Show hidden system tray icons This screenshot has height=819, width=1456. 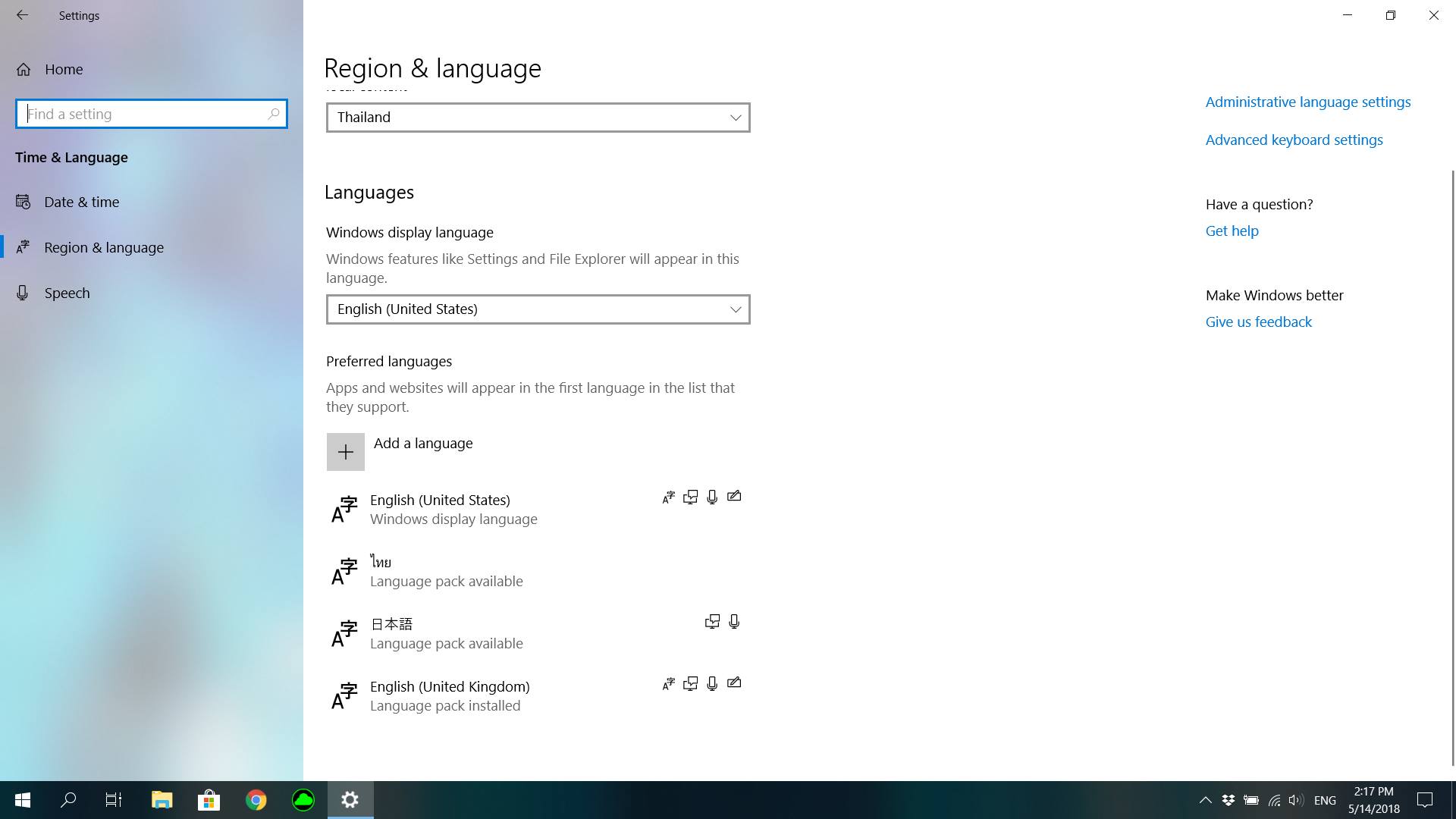tap(1205, 800)
